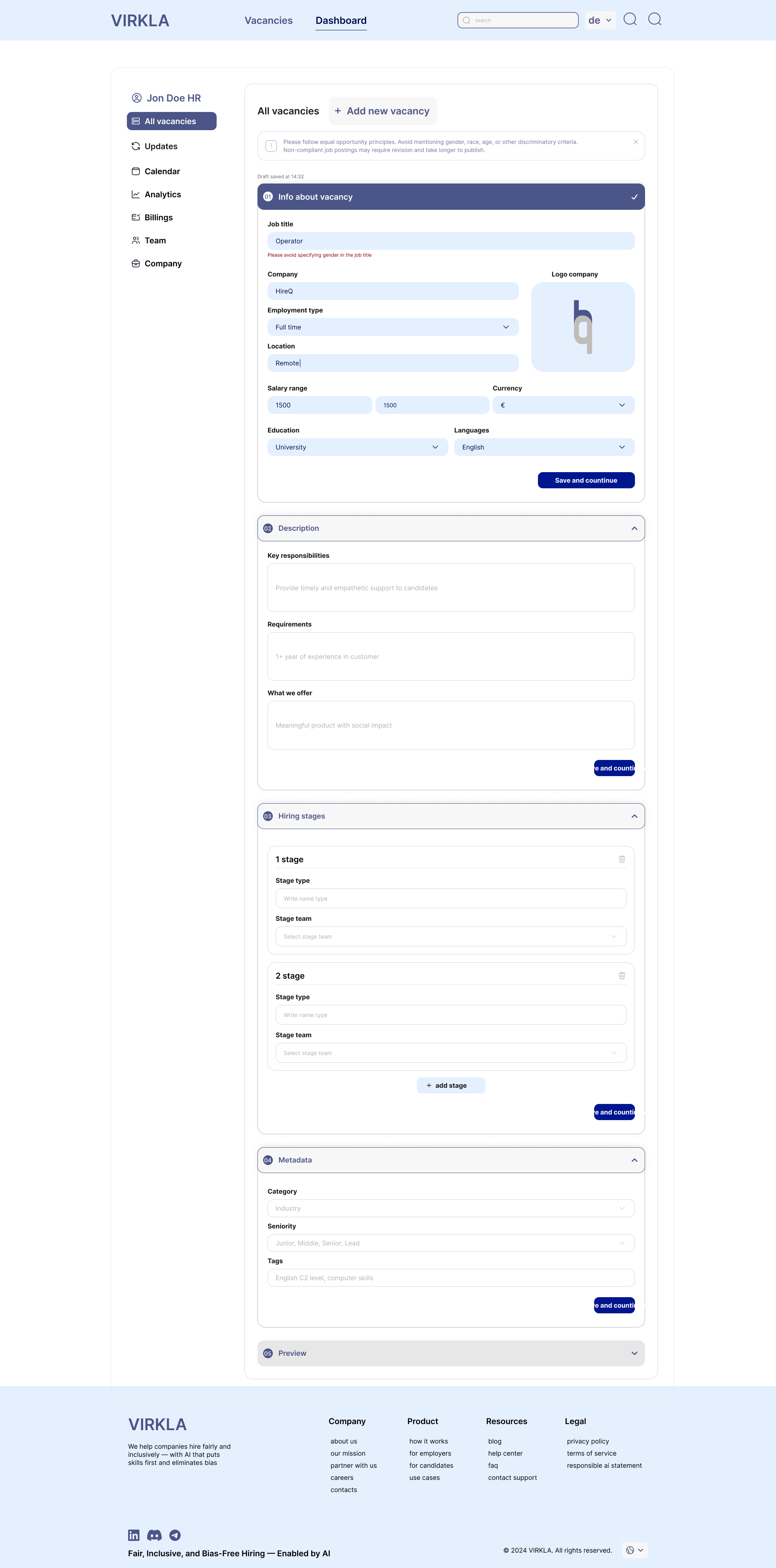Open the Discord icon in footer
This screenshot has width=776, height=1568.
click(x=154, y=1535)
